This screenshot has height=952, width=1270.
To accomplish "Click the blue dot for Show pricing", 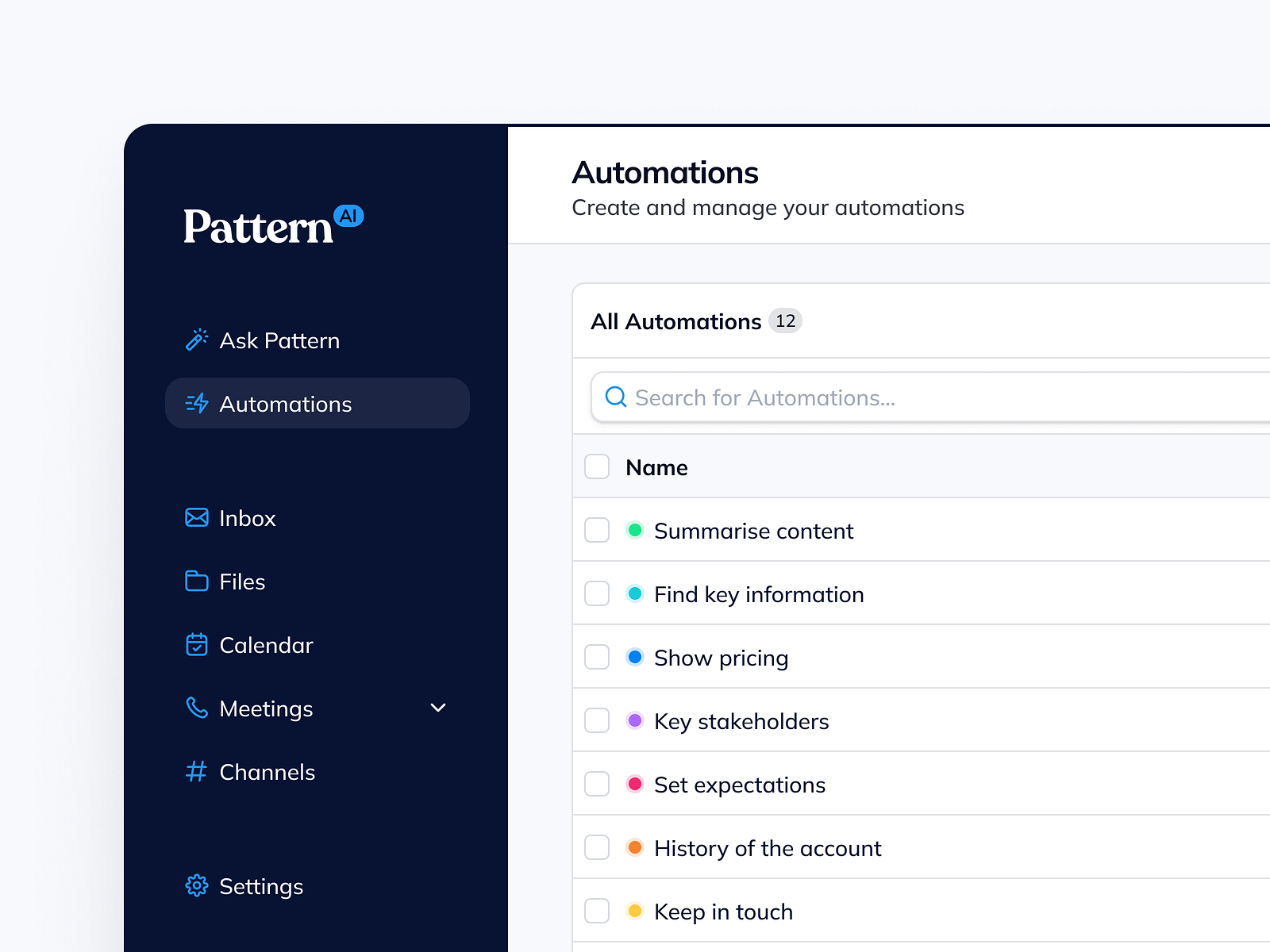I will [x=635, y=657].
